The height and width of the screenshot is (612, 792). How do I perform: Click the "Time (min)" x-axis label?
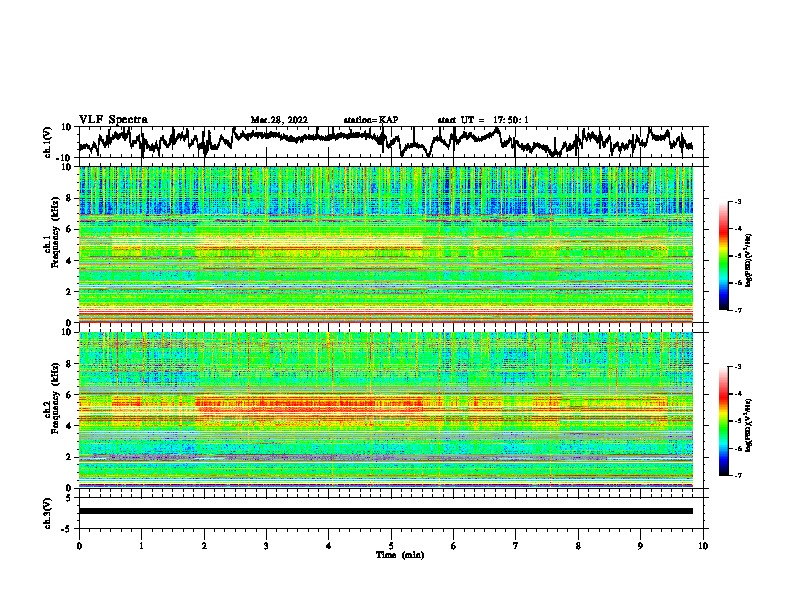[400, 555]
